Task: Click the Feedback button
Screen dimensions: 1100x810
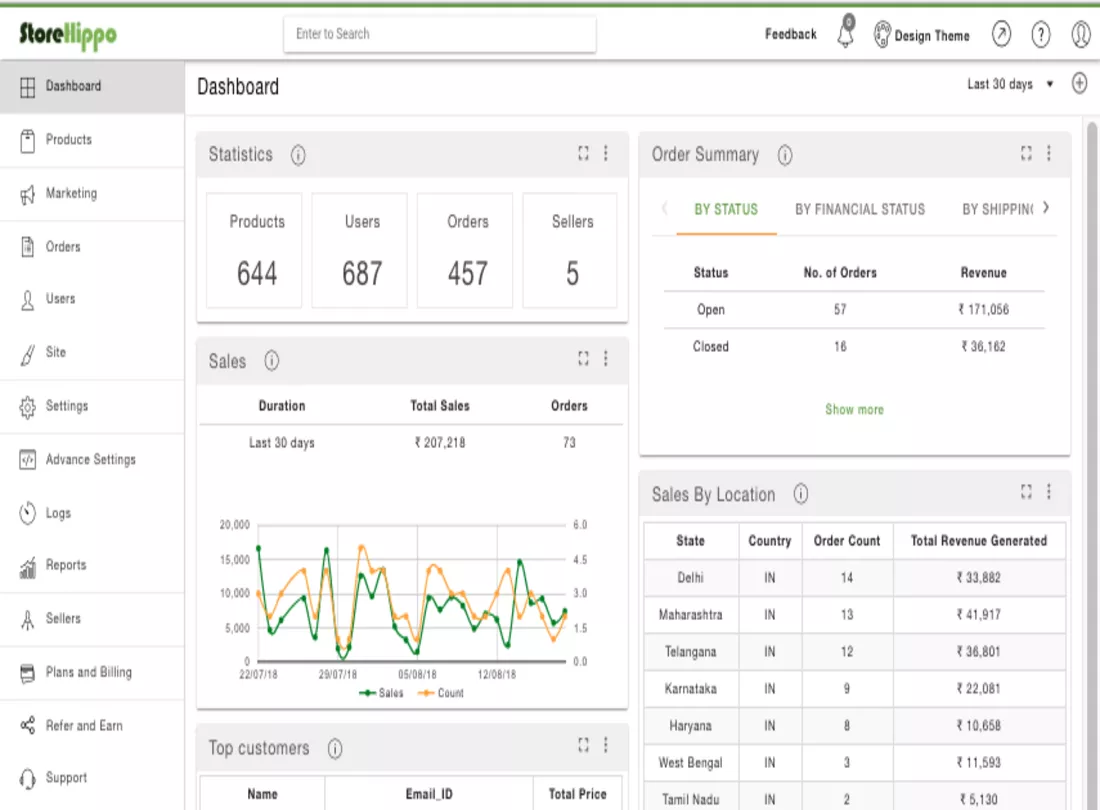Action: click(791, 34)
